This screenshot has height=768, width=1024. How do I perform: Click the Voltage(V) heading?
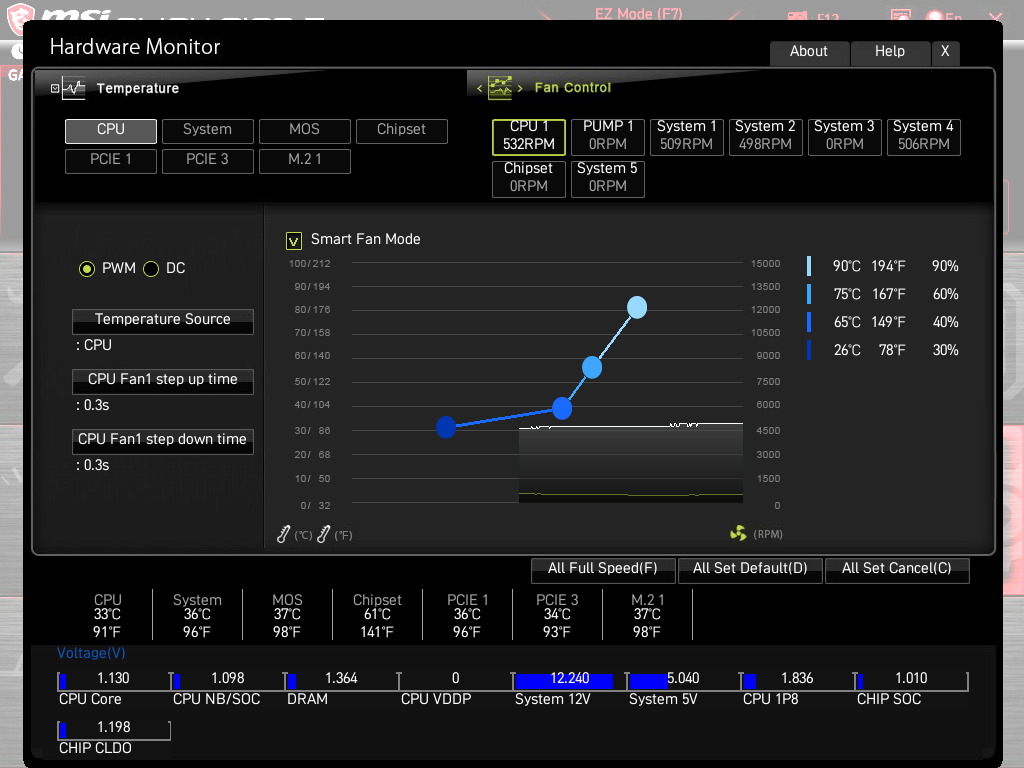click(91, 653)
